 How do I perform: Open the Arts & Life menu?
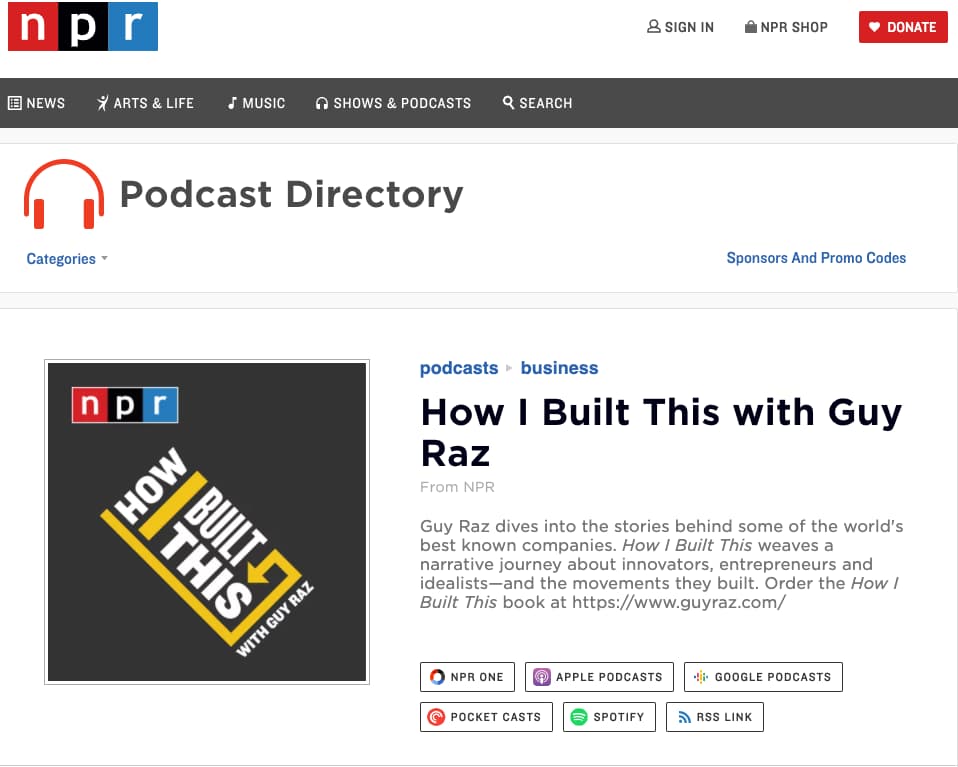(x=145, y=103)
